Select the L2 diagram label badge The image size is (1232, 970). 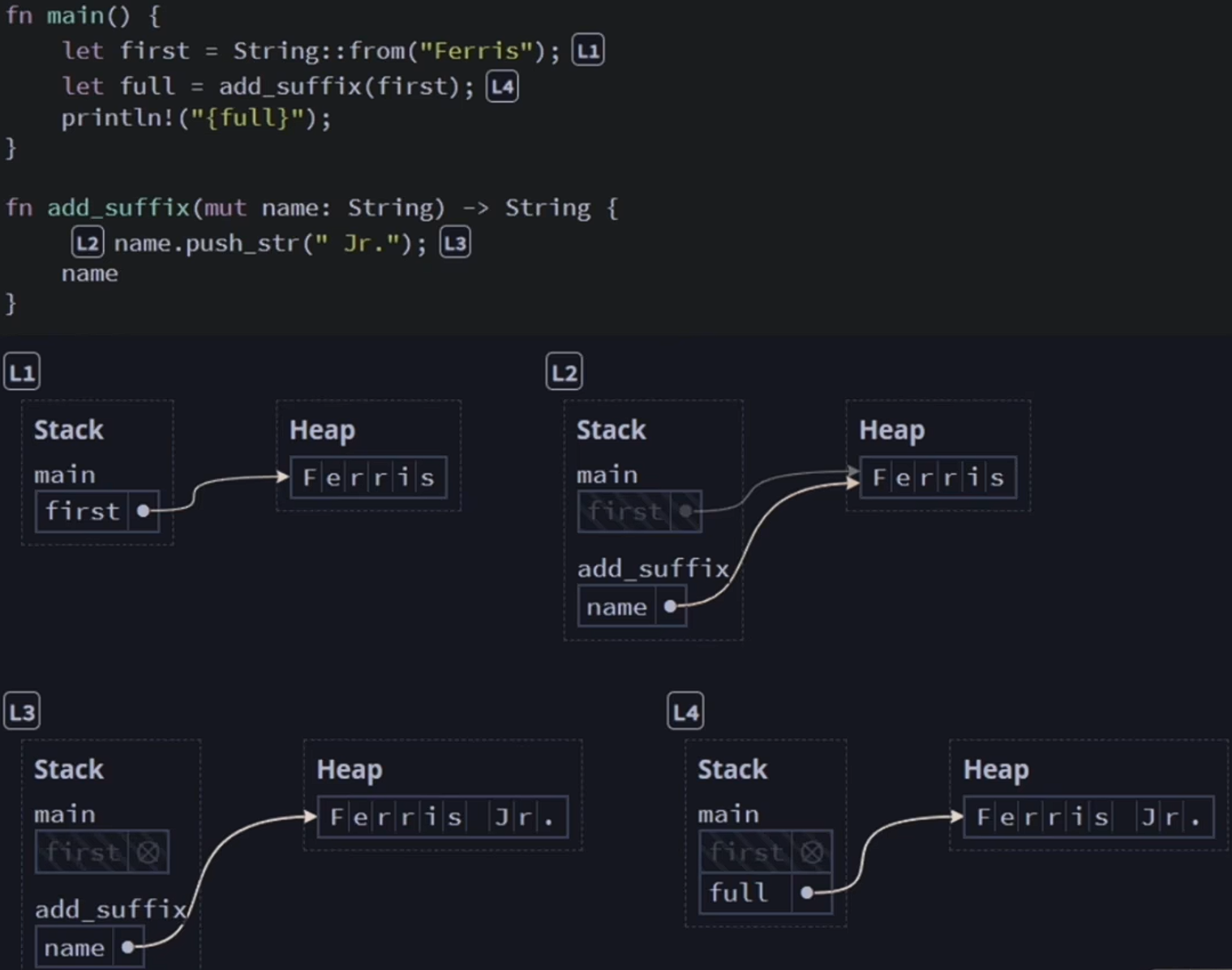click(x=564, y=373)
